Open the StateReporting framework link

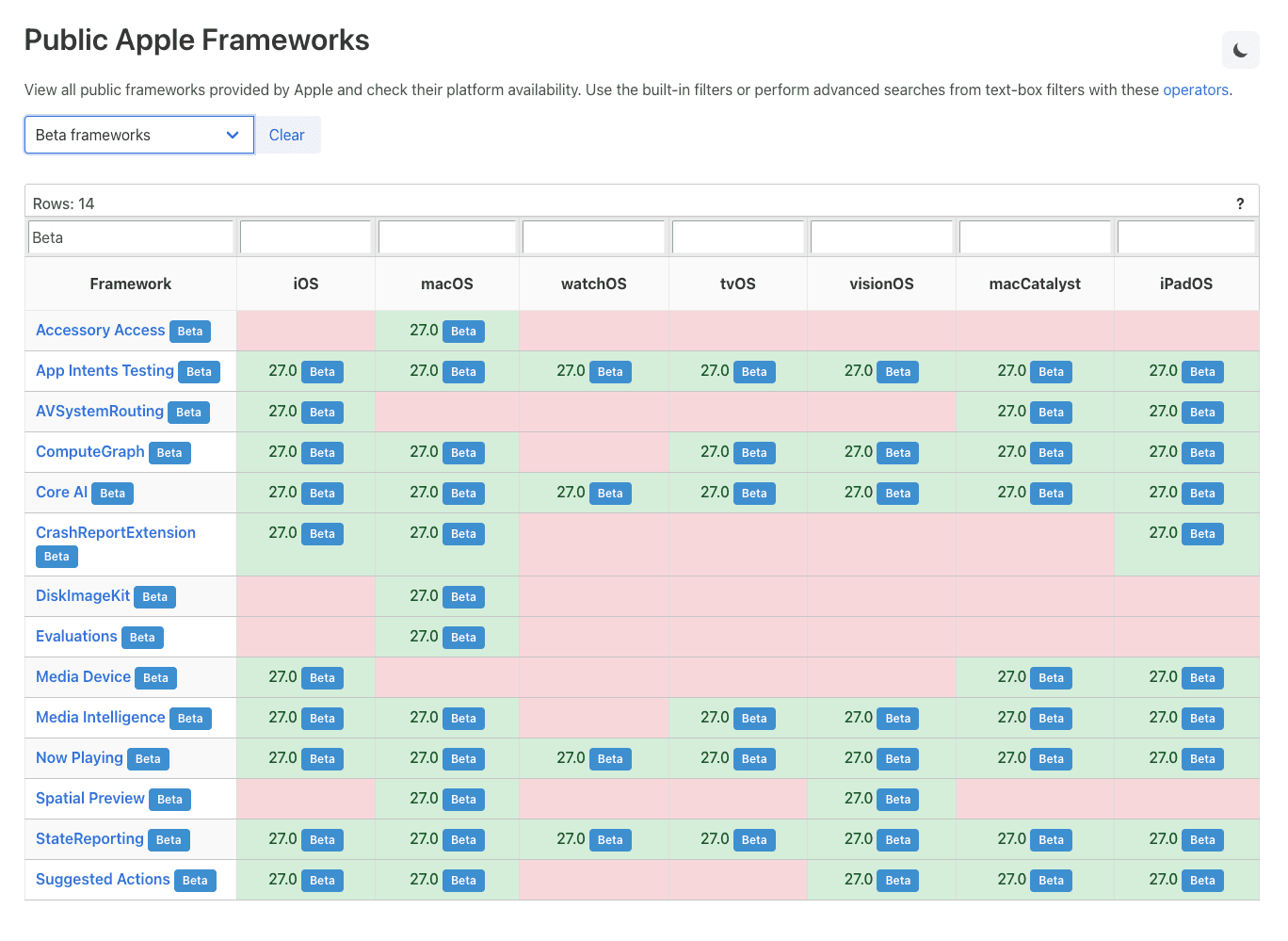coord(89,838)
